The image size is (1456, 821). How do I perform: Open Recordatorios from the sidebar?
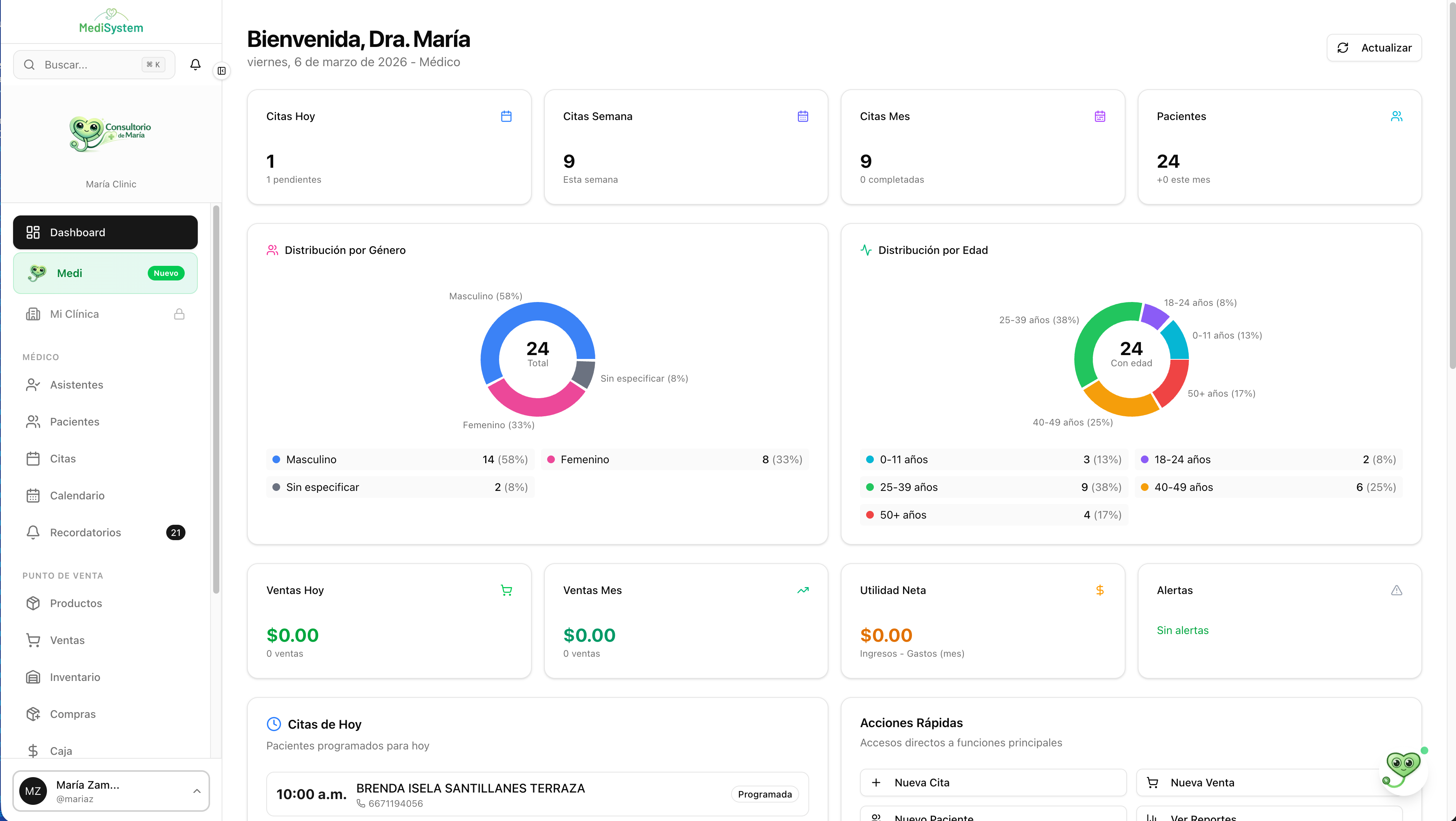(x=105, y=532)
